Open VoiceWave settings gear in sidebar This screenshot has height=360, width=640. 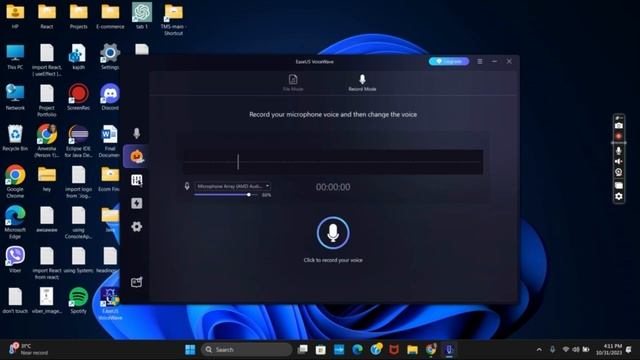[136, 227]
